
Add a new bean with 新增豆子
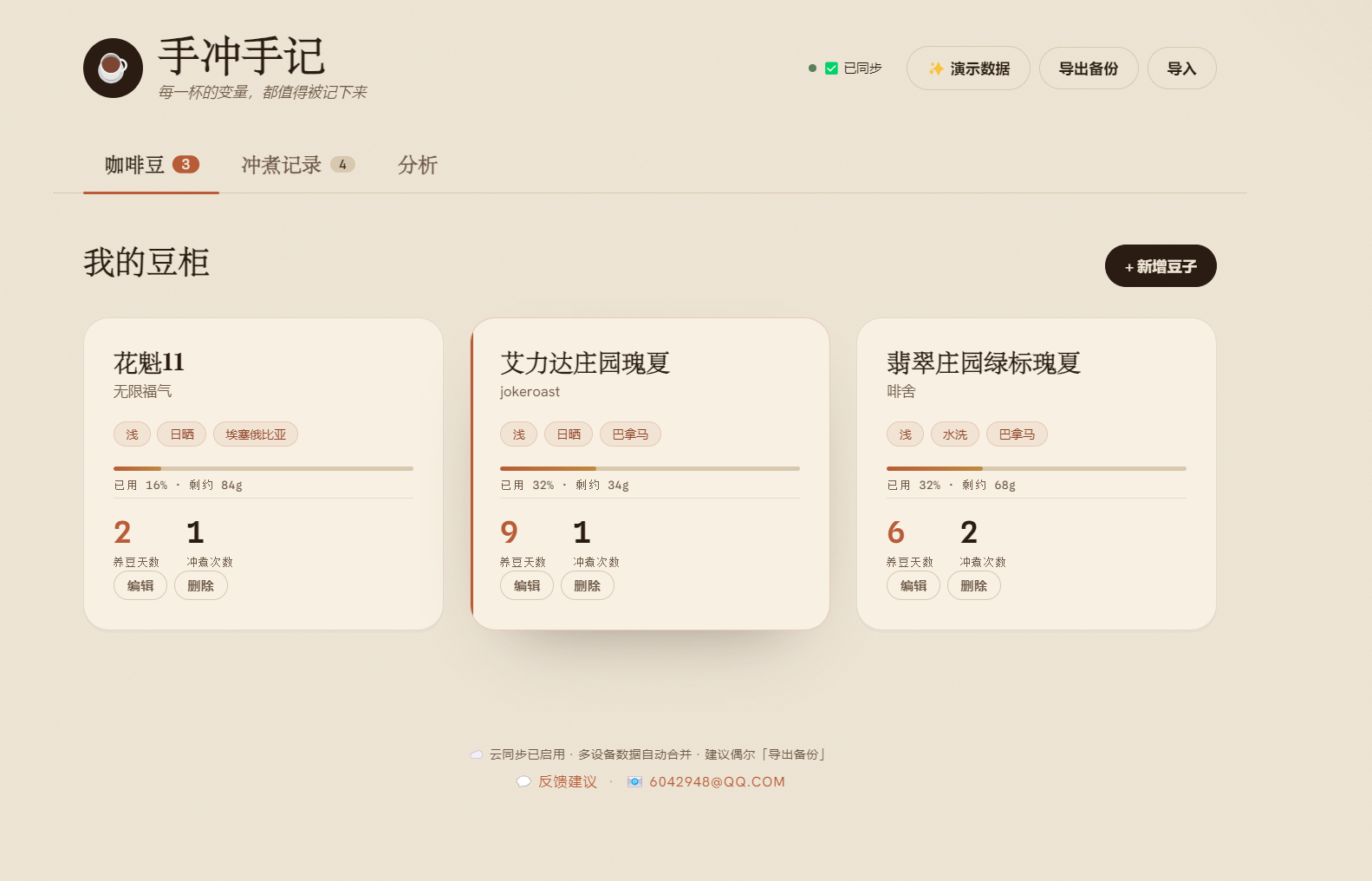1161,265
